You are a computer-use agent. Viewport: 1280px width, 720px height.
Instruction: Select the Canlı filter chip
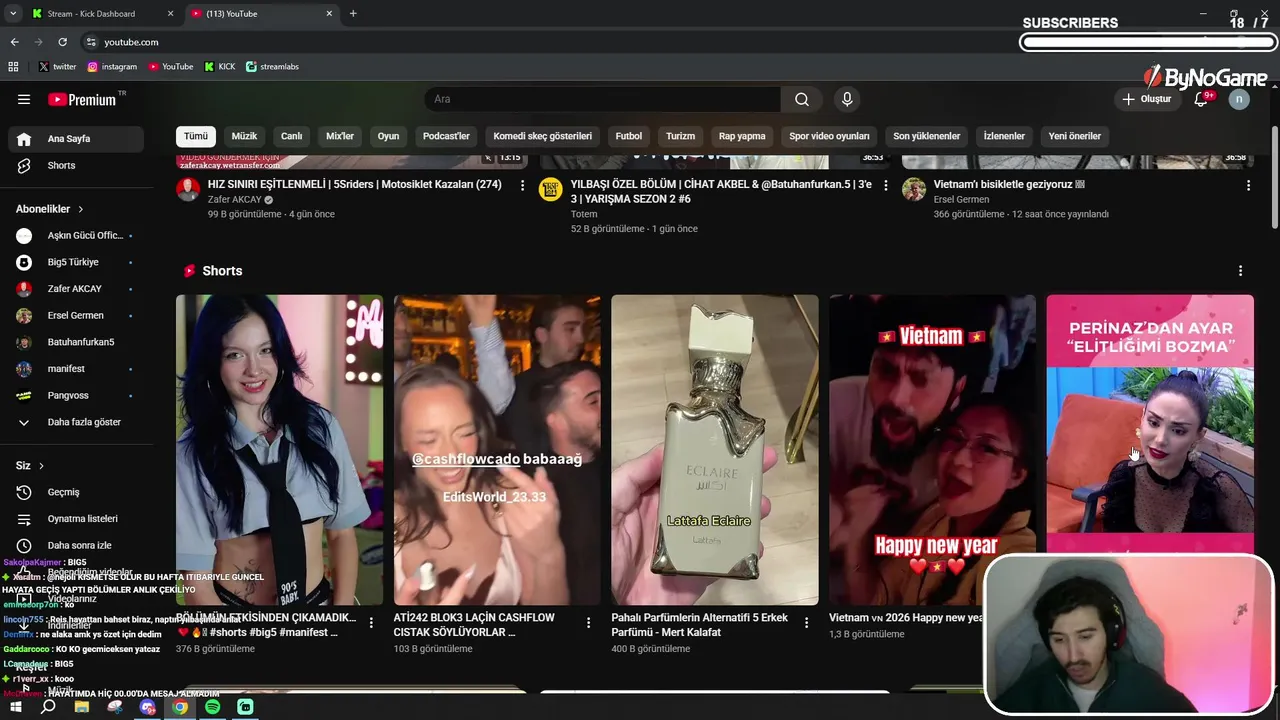pos(291,136)
